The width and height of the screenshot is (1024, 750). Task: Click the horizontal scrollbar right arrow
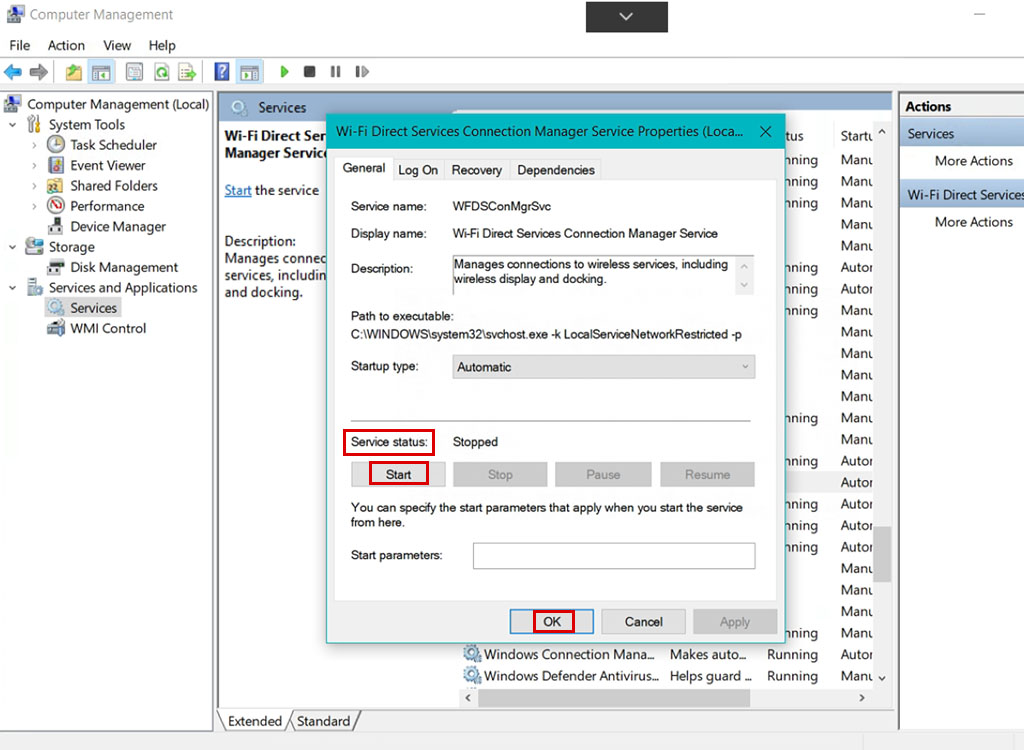tap(862, 698)
